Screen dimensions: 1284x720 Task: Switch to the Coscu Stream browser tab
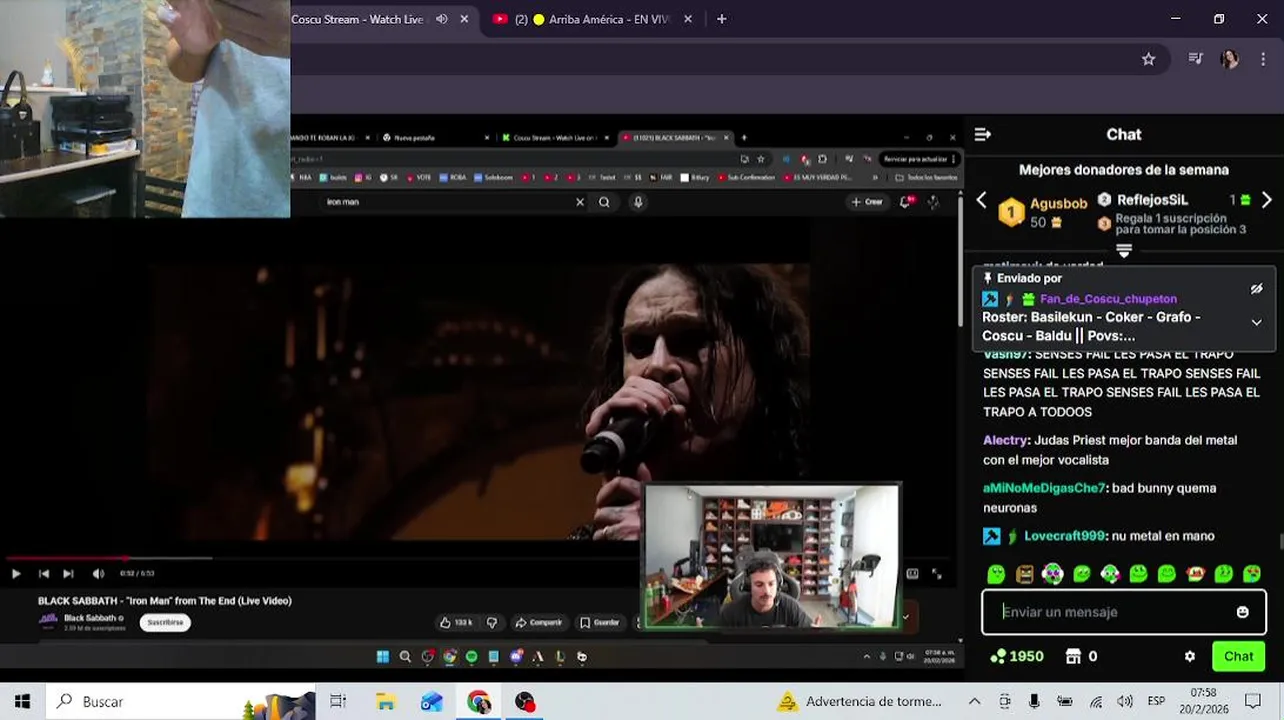click(x=357, y=19)
